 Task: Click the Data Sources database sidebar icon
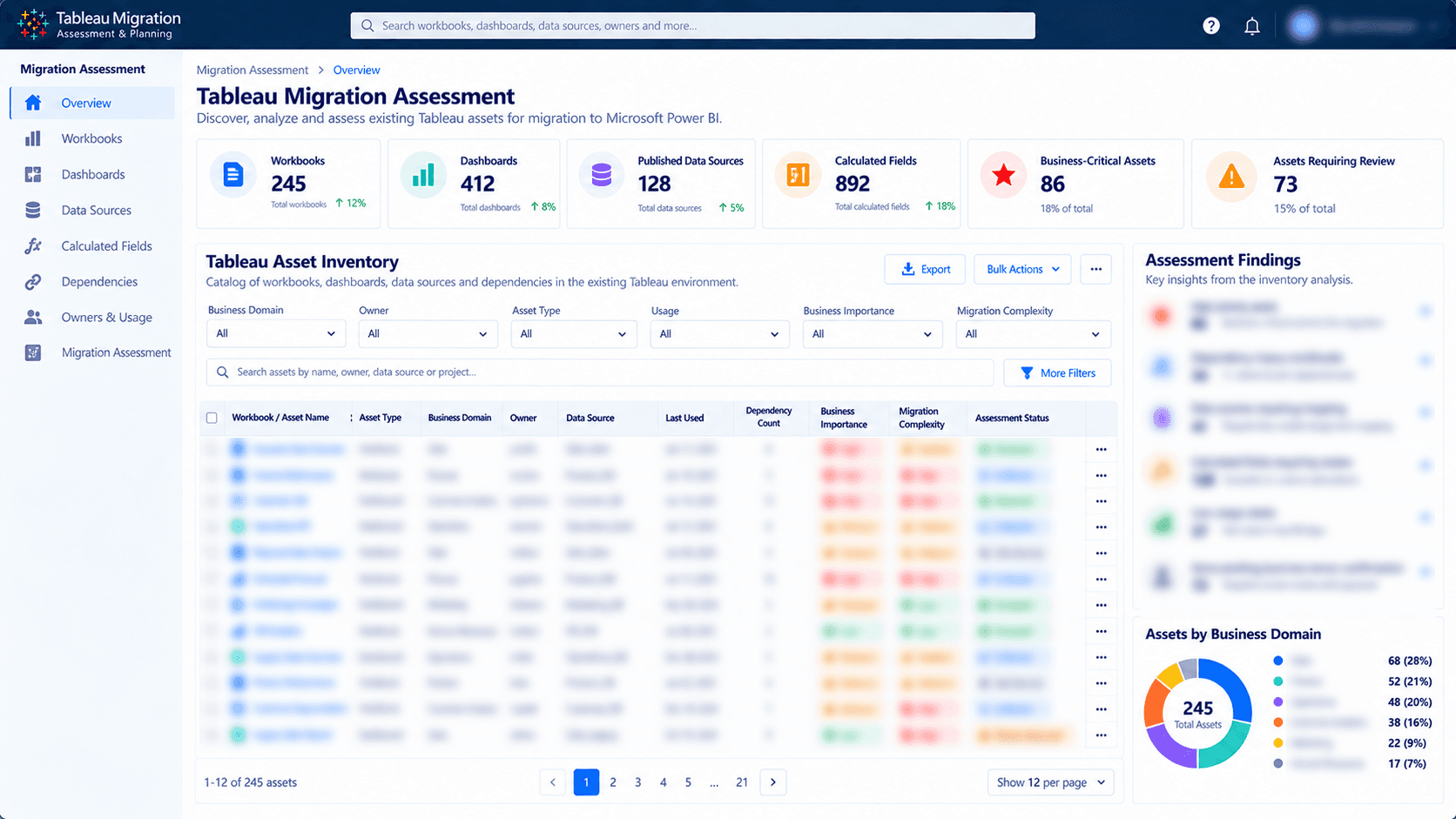pos(33,210)
